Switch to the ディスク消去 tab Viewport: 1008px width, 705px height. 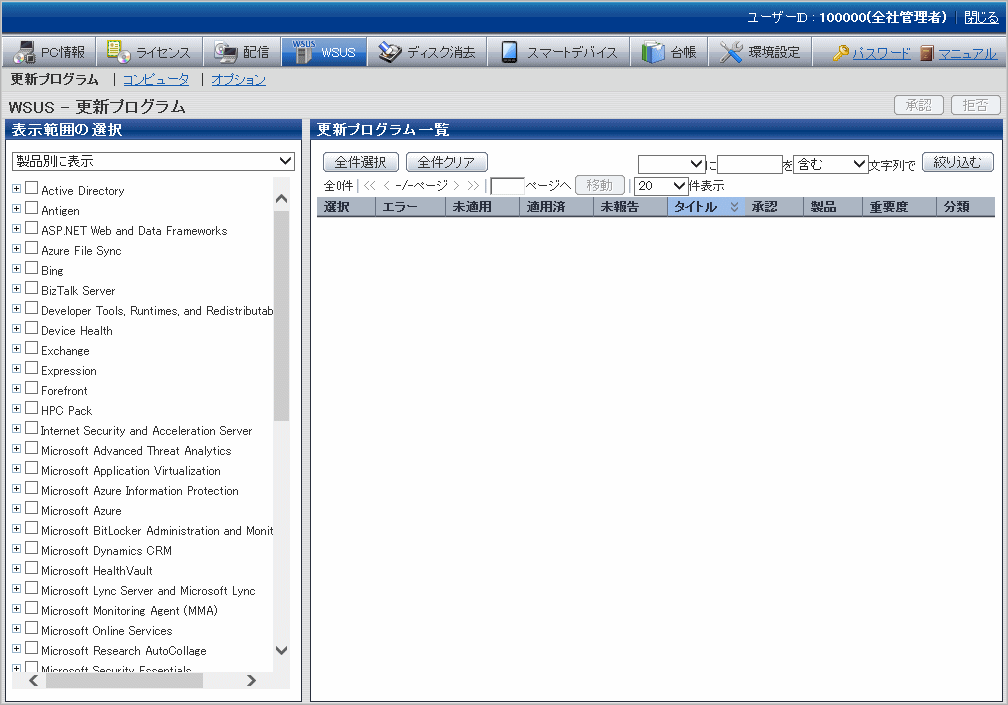[x=427, y=52]
